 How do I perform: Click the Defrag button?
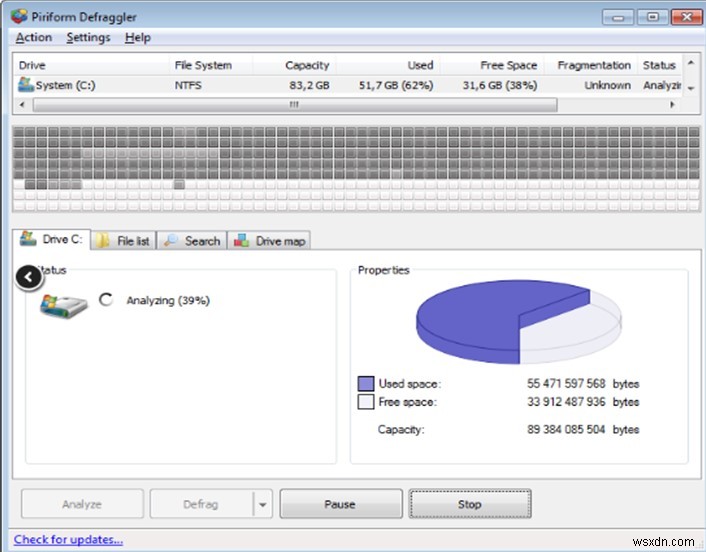pos(201,504)
